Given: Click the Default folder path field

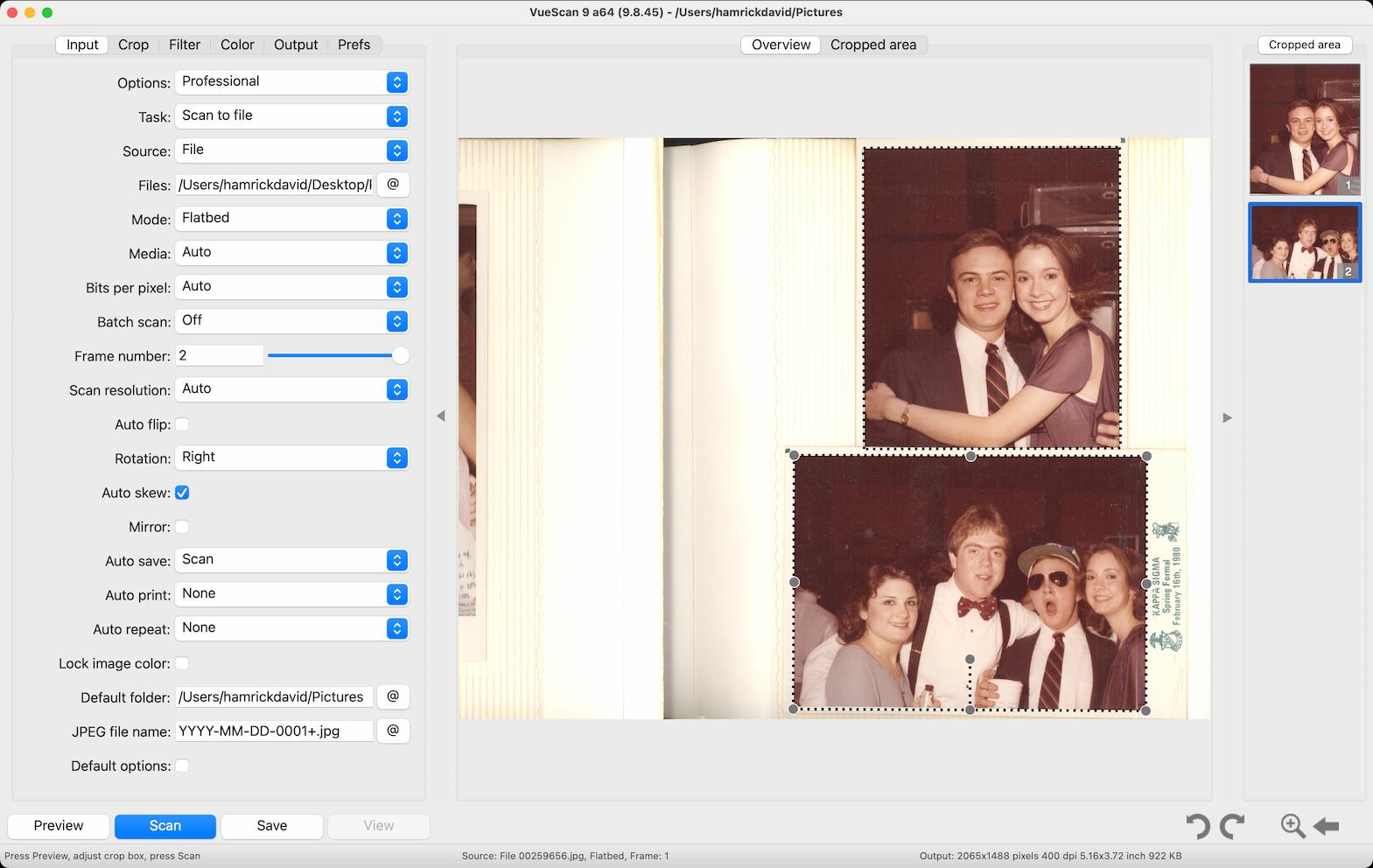Looking at the screenshot, I should [275, 696].
